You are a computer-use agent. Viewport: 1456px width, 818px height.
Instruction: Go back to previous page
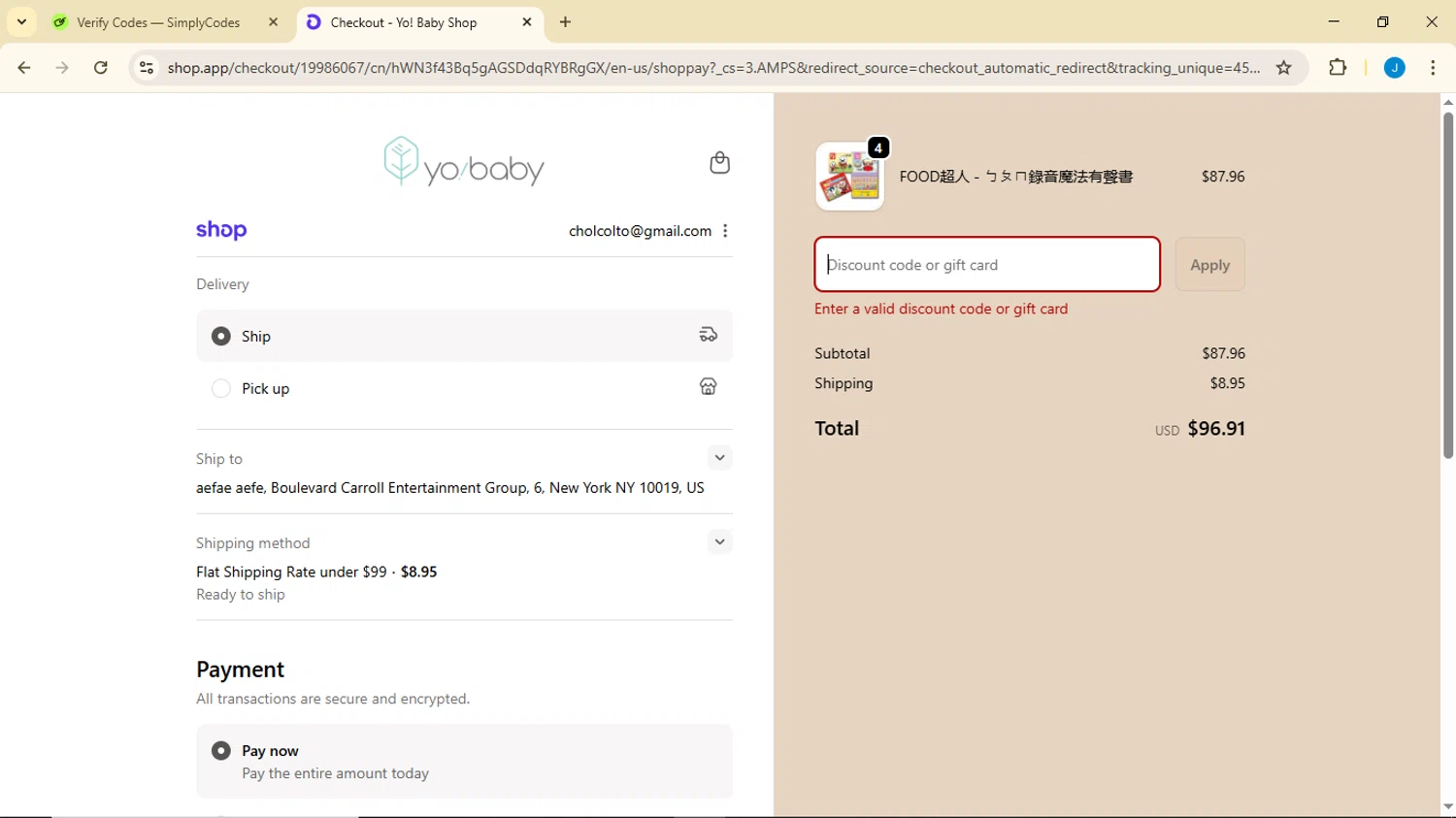coord(24,68)
